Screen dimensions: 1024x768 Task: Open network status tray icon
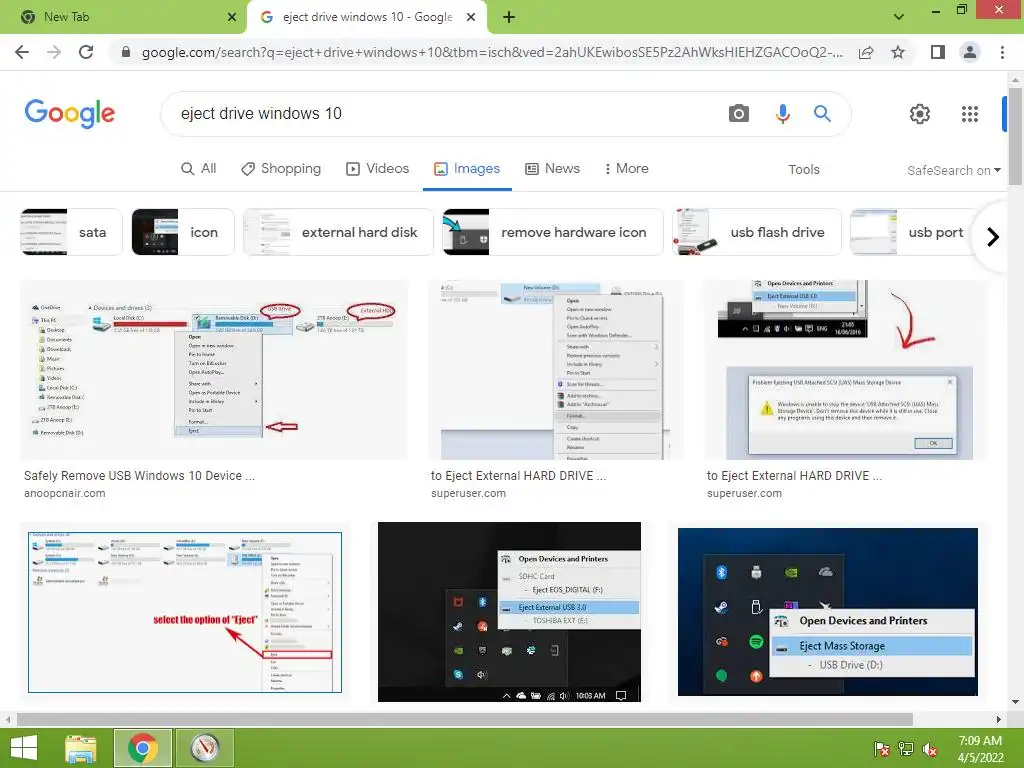[906, 749]
